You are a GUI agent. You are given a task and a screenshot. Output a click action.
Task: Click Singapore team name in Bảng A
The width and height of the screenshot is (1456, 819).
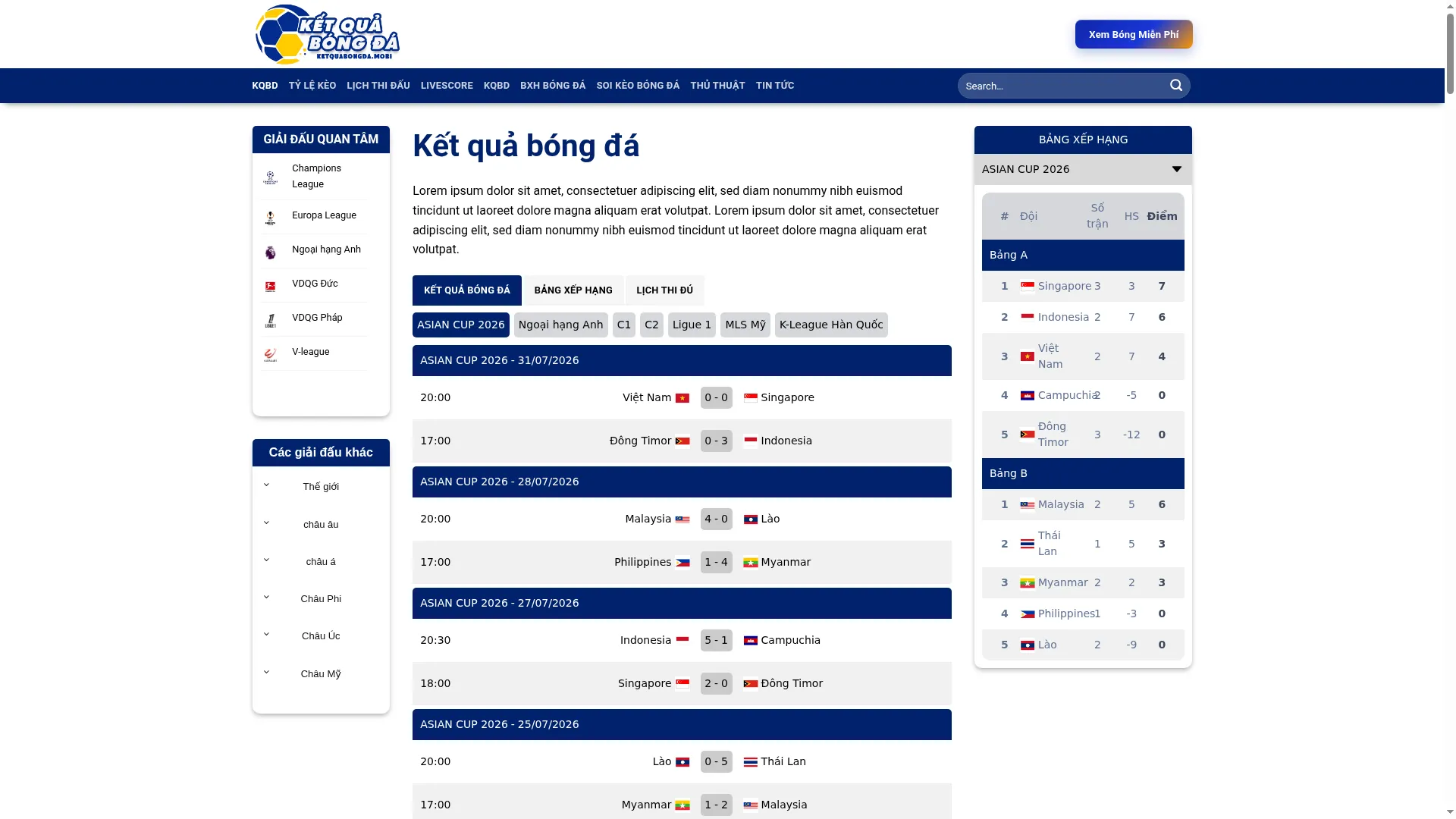pyautogui.click(x=1065, y=286)
